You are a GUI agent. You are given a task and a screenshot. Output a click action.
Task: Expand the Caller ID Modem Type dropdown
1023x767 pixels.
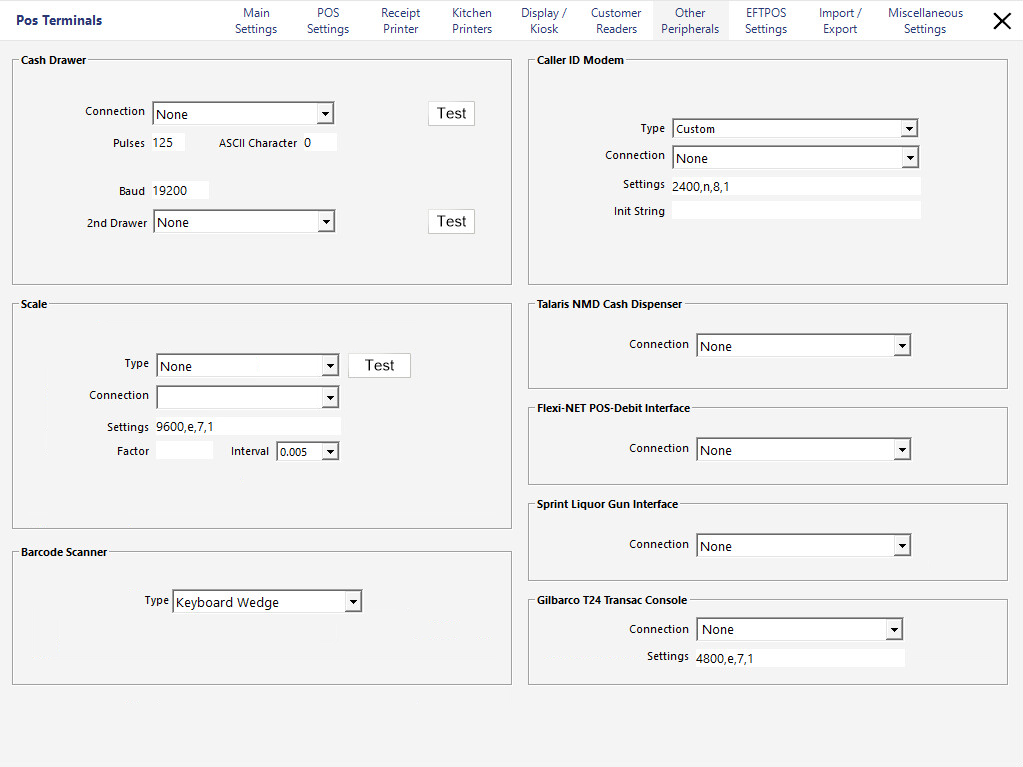909,128
